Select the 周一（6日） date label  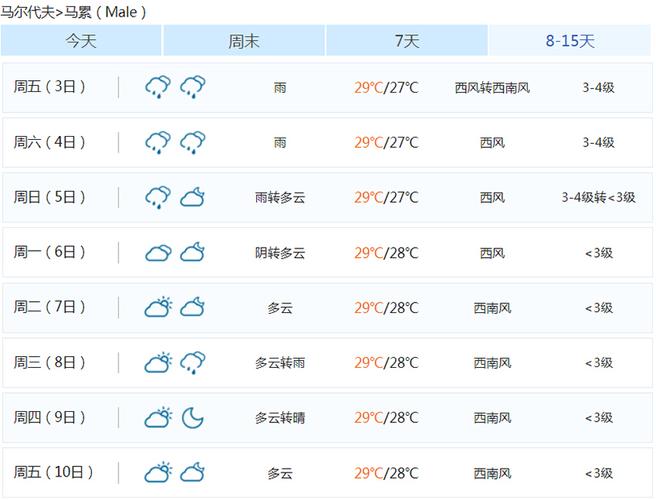49,252
